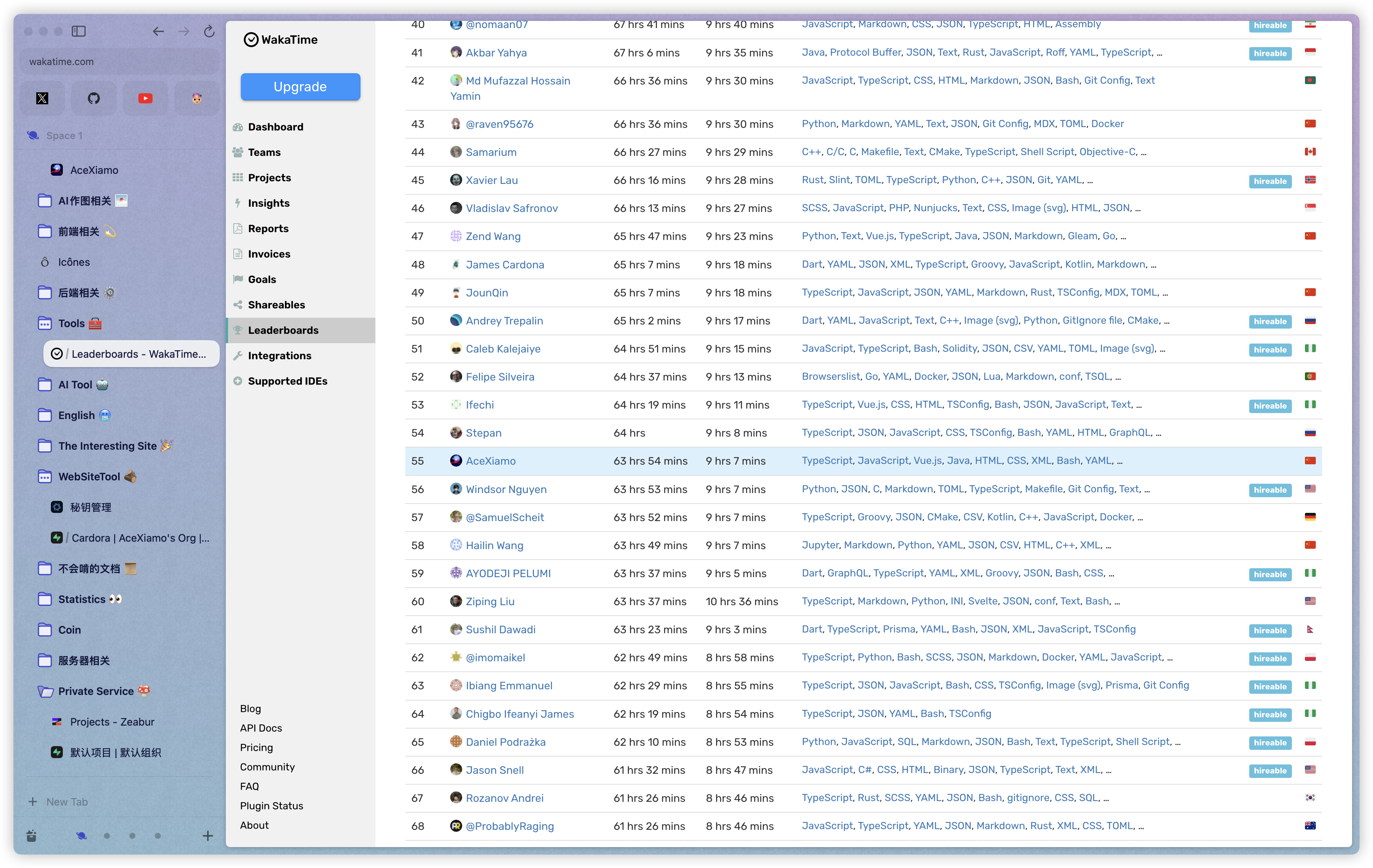
Task: Click the flag in Sushil Dawadi's row
Action: coord(1310,629)
